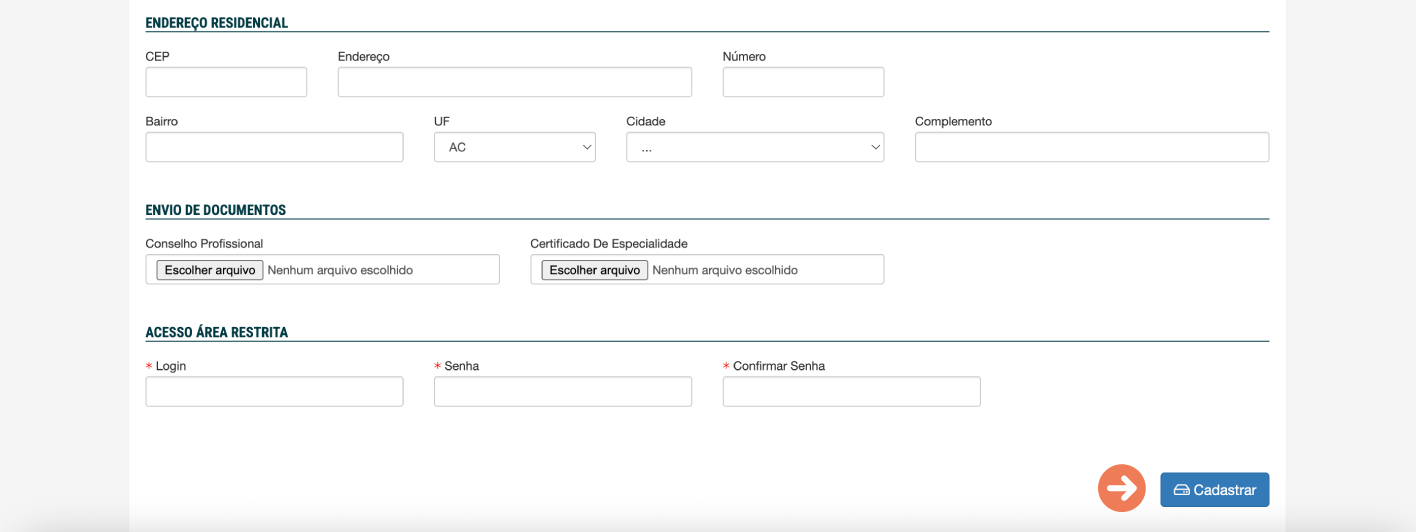Click the Login field label

click(x=171, y=366)
